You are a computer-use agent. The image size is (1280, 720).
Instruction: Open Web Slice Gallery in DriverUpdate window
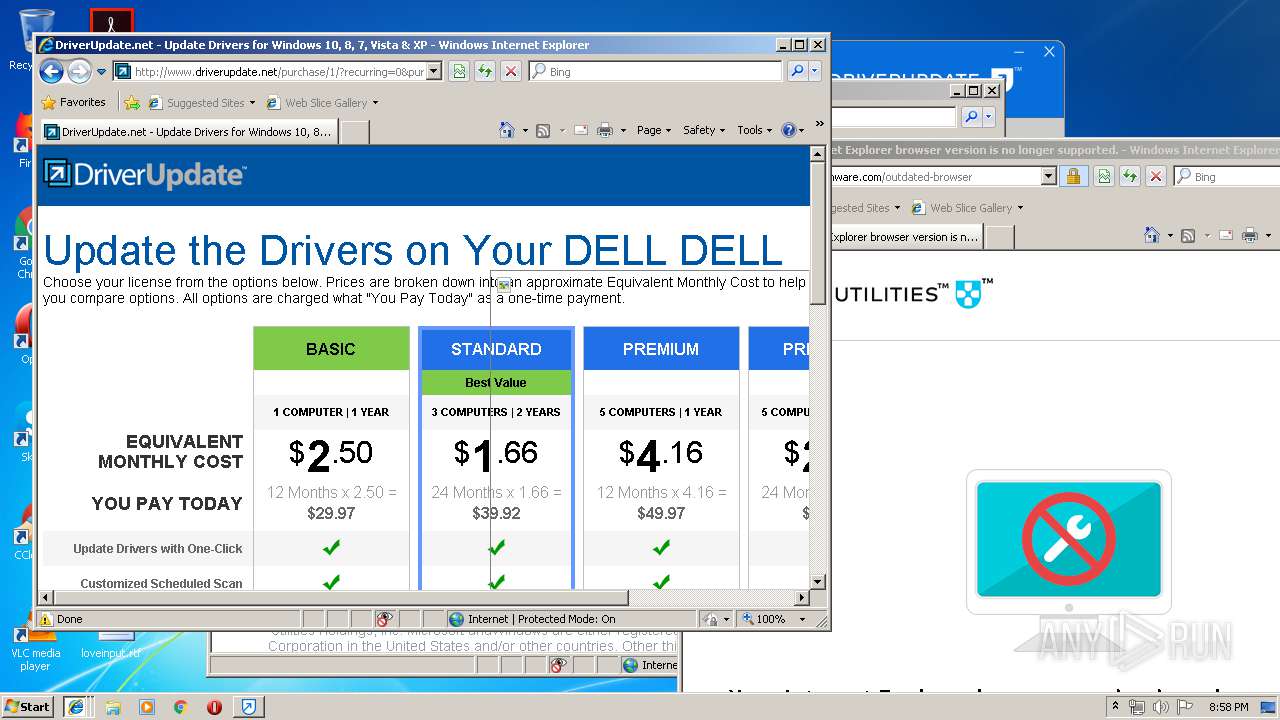(322, 102)
